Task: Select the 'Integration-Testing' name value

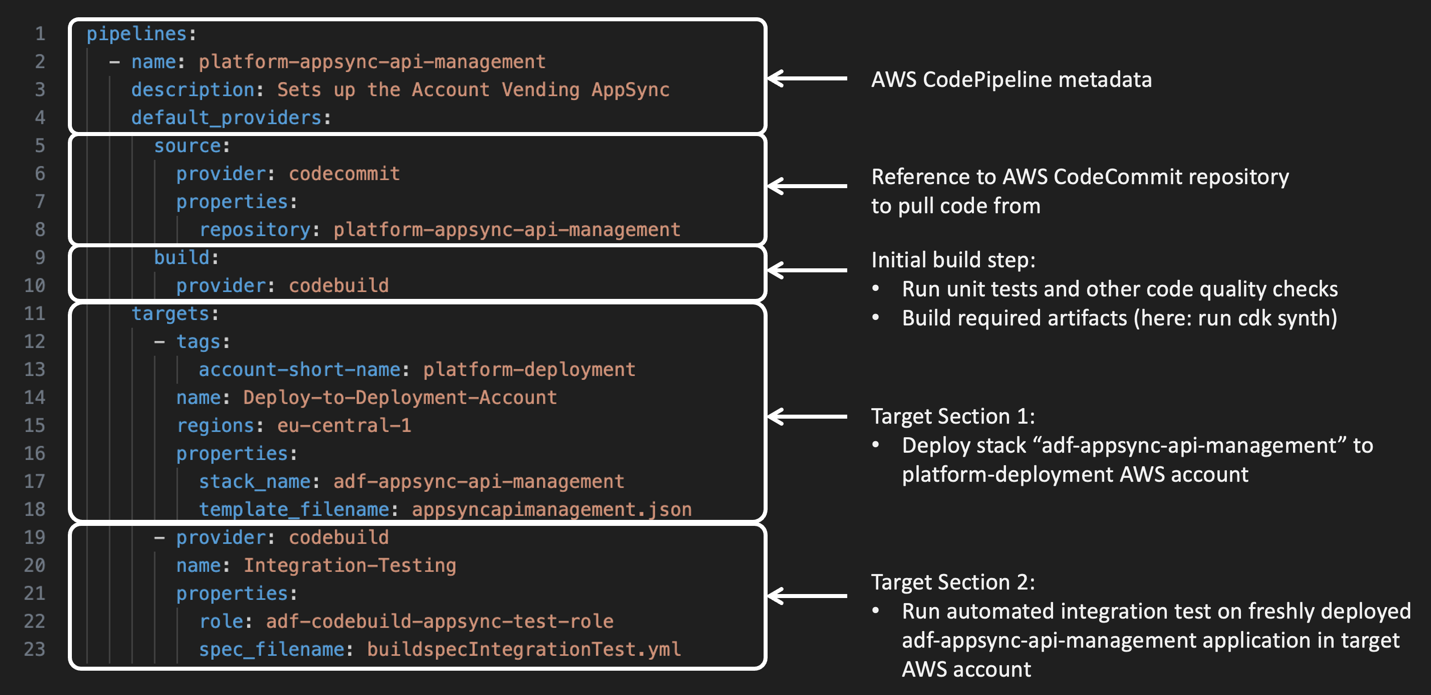Action: (350, 566)
